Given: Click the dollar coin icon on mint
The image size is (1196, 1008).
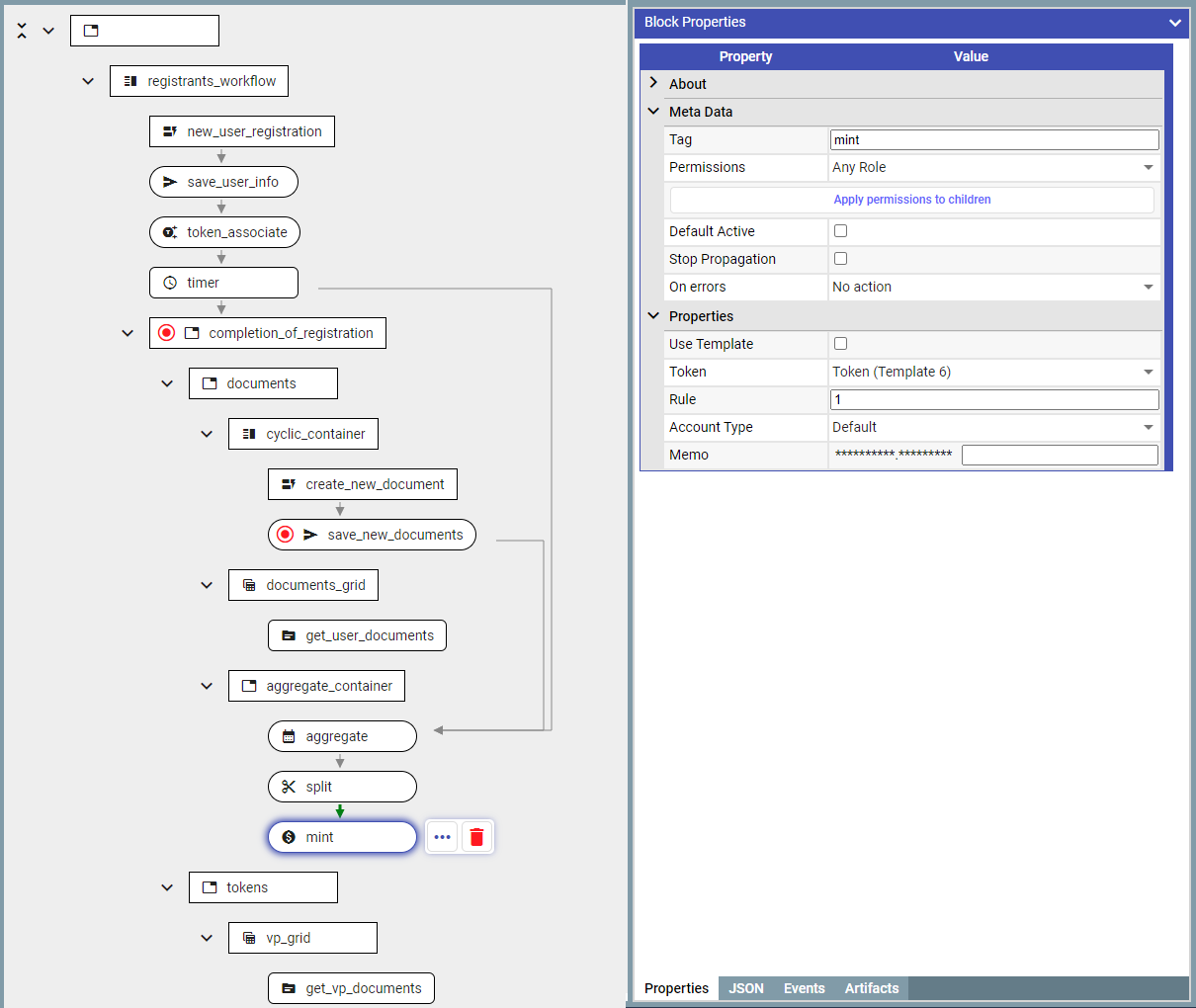Looking at the screenshot, I should coord(289,837).
